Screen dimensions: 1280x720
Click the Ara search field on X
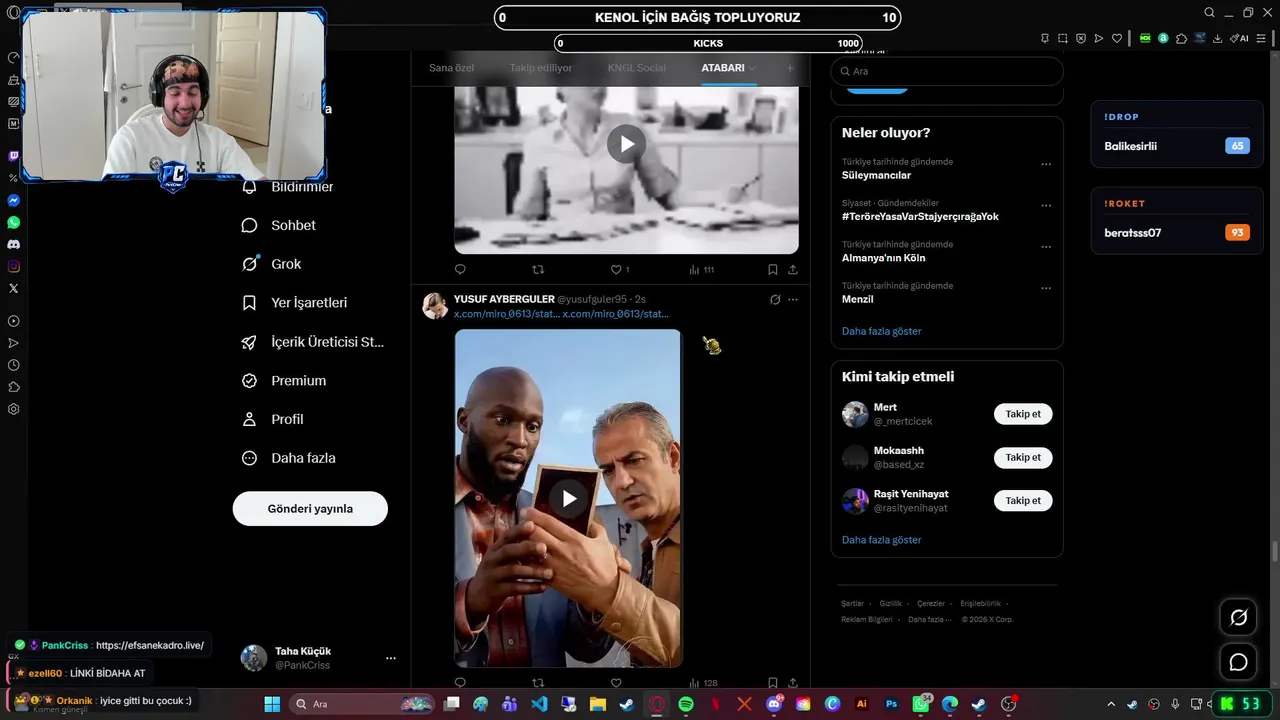[947, 71]
